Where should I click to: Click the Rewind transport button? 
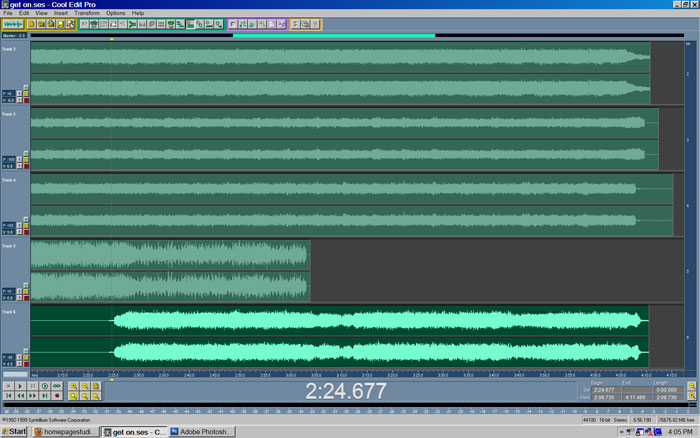click(x=20, y=396)
